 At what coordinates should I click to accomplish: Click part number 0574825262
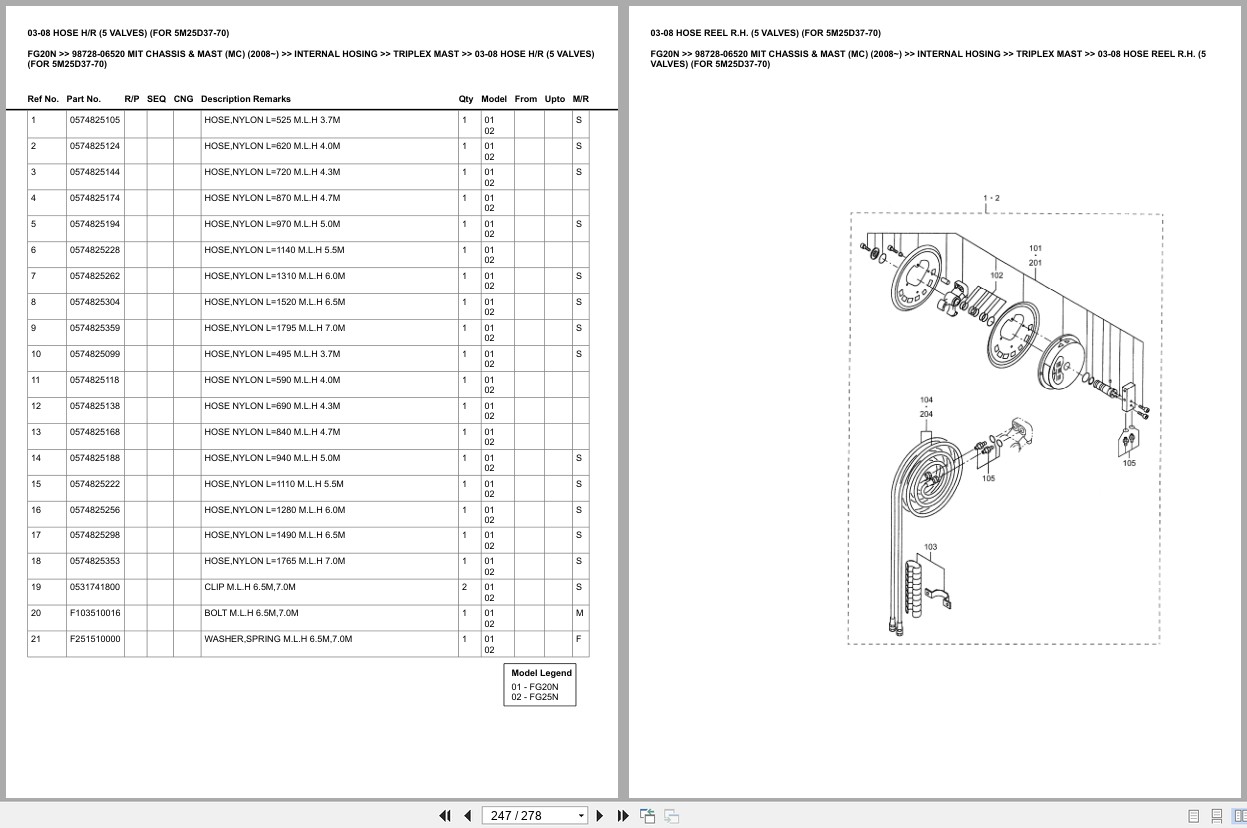pos(95,276)
